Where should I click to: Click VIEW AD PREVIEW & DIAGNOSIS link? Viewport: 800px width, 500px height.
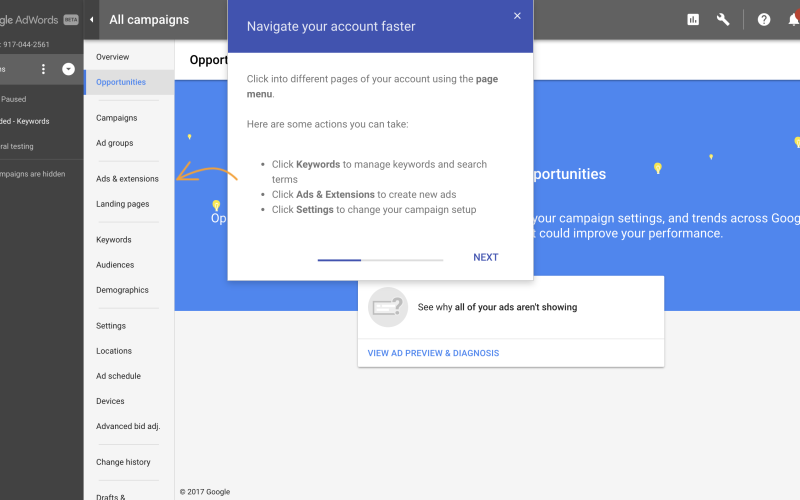433,353
